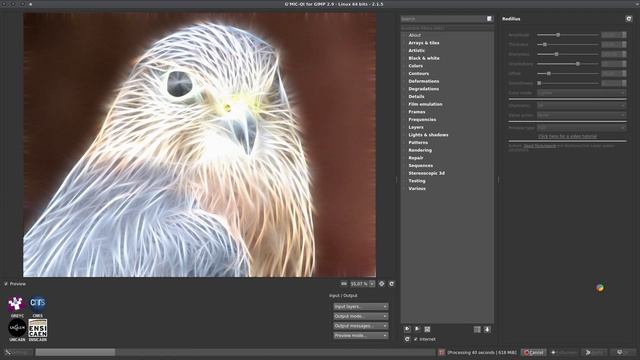Click the CNRS logo
640x360 pixels.
[x=38, y=304]
